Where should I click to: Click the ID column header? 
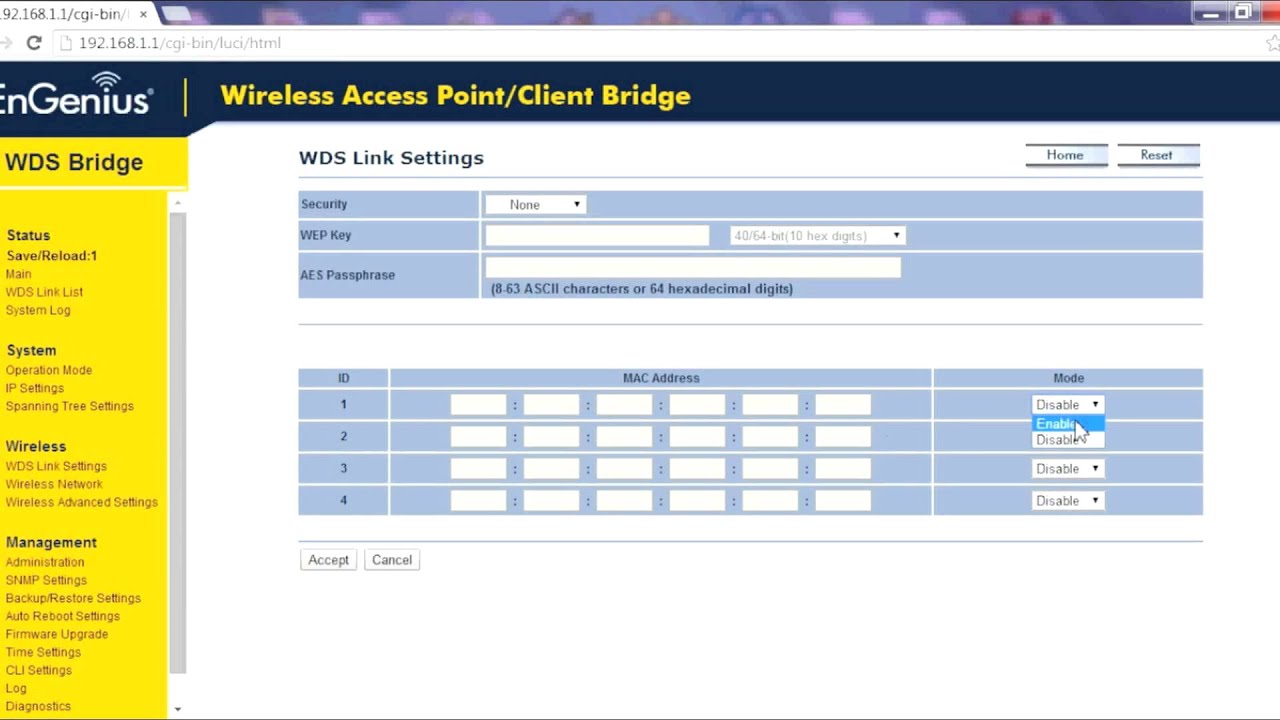[x=343, y=378]
